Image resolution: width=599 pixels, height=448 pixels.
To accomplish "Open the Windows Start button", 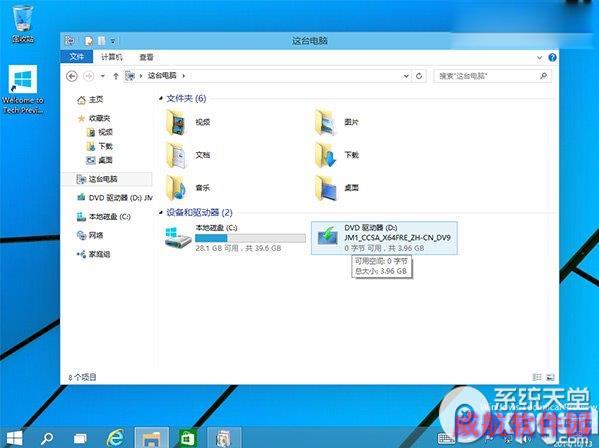I will point(15,438).
